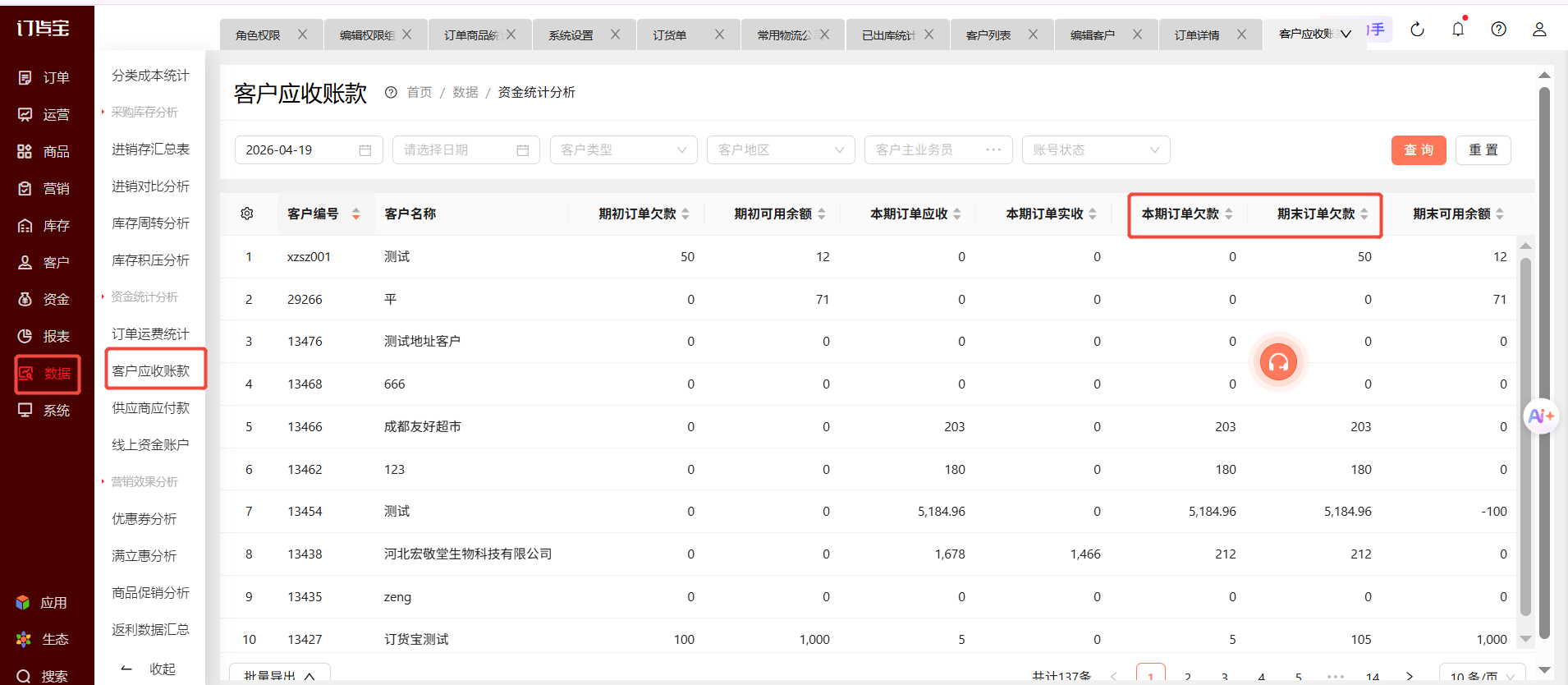1568x685 pixels.
Task: Switch to the 订货单 tab
Action: pyautogui.click(x=670, y=35)
